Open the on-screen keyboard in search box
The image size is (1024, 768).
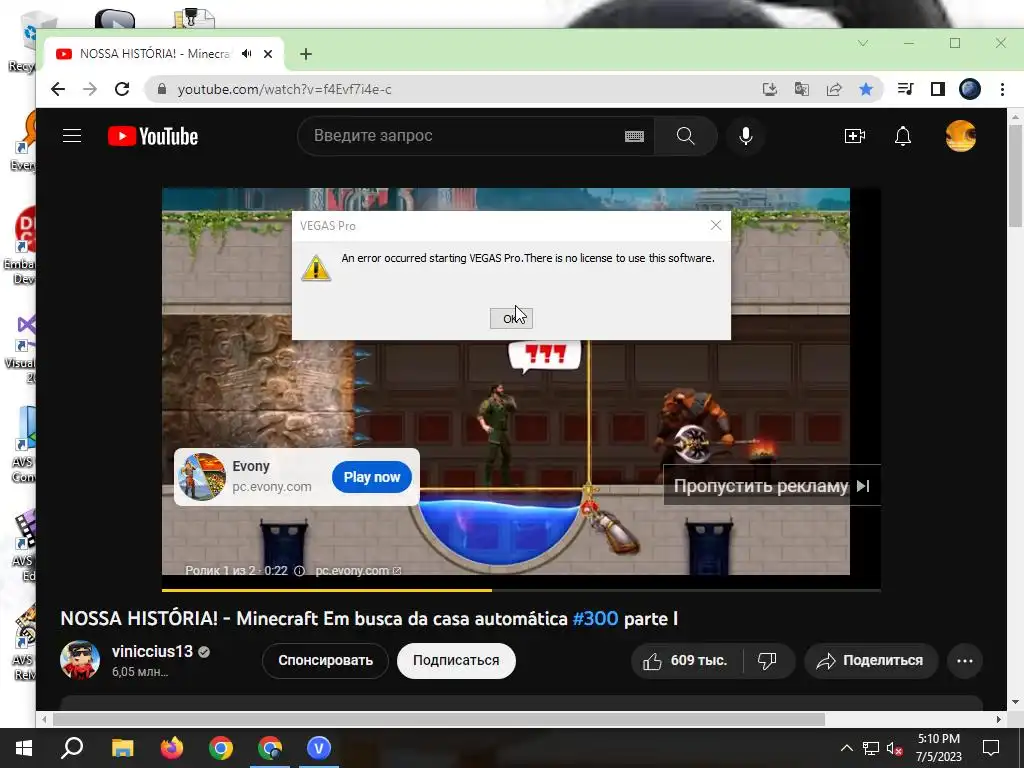click(634, 136)
